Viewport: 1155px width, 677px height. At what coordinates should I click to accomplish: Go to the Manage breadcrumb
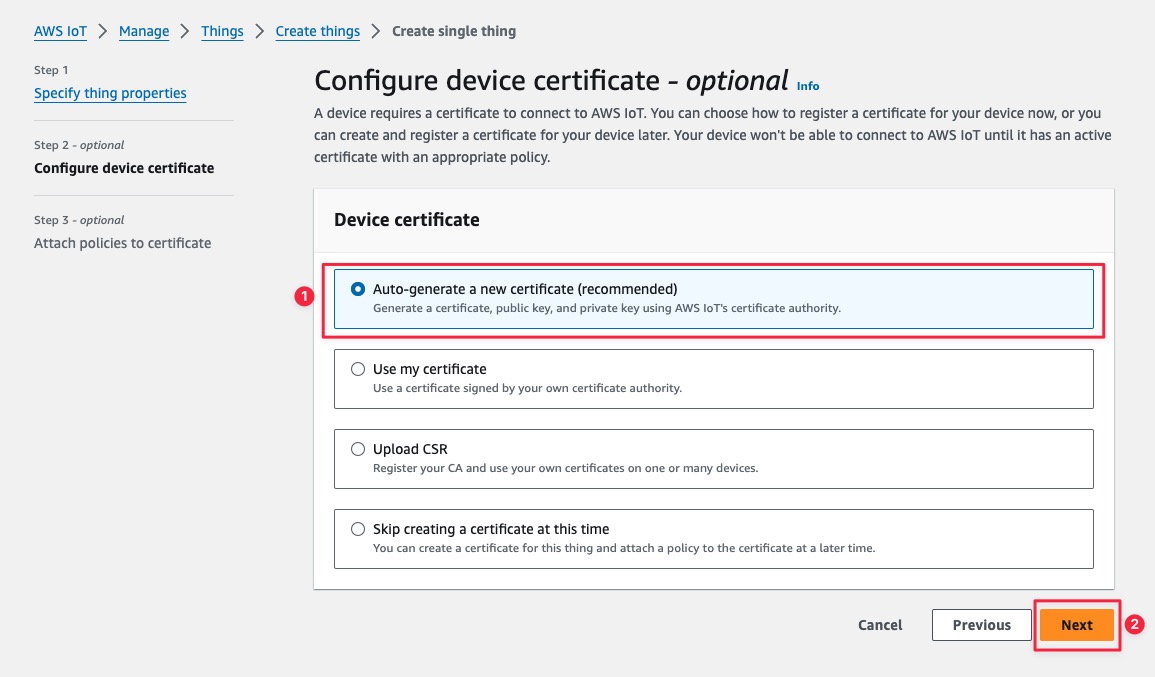coord(144,31)
